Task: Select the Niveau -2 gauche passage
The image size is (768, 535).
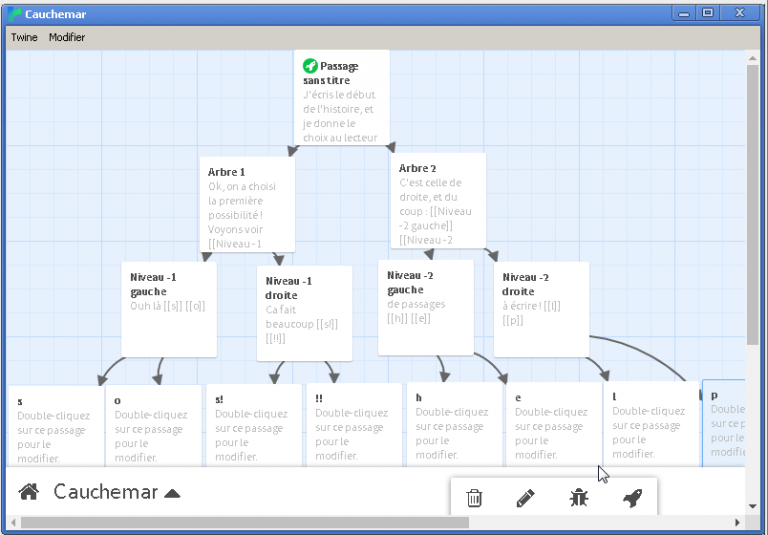Action: click(x=426, y=308)
